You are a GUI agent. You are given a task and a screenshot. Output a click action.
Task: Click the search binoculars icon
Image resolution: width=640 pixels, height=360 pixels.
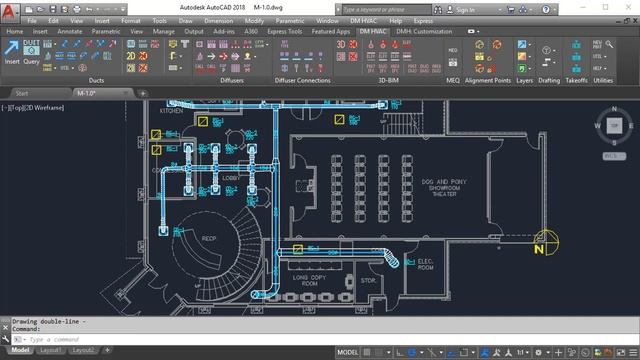pos(438,9)
